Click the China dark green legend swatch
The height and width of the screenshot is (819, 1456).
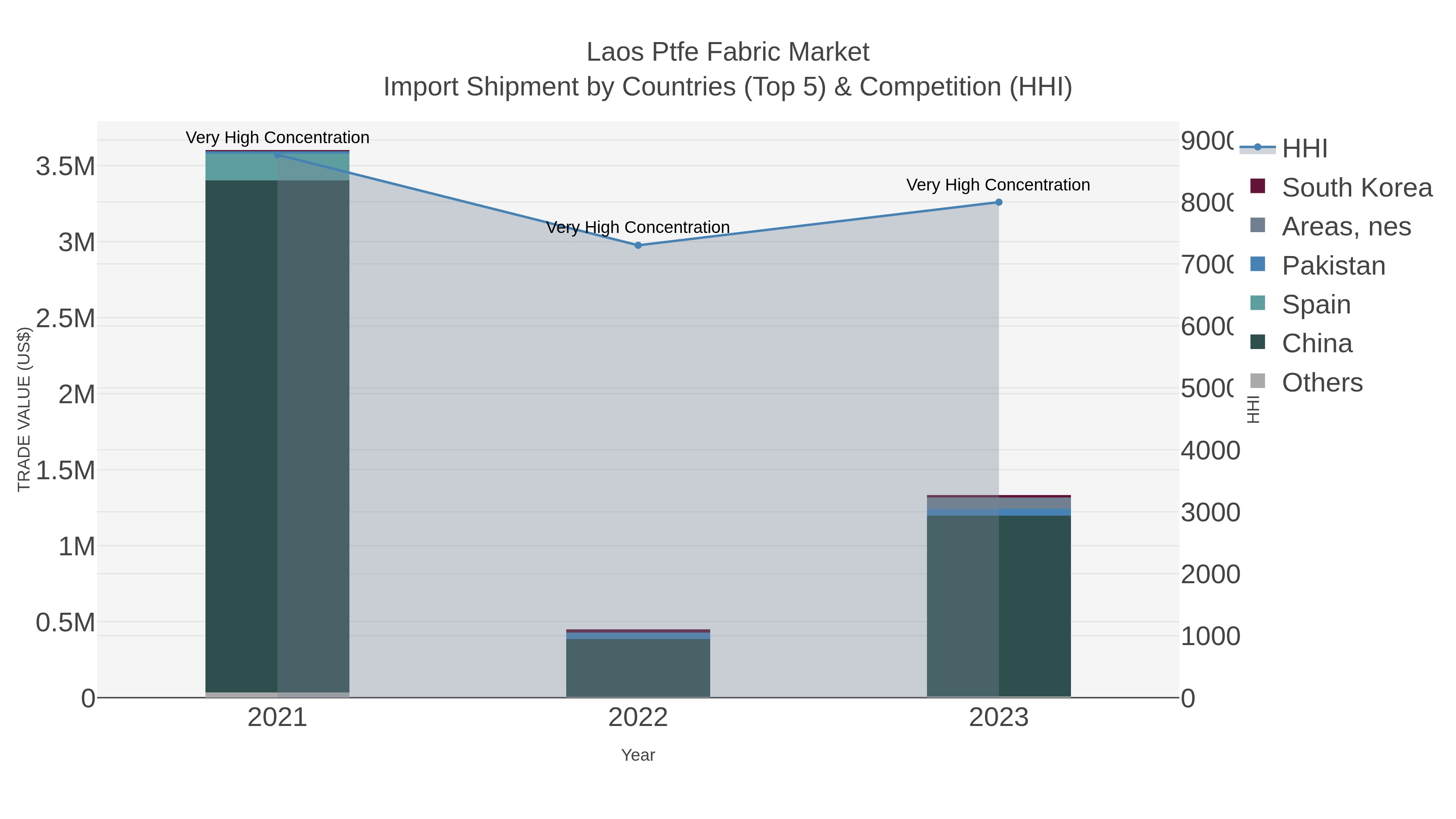click(x=1257, y=342)
